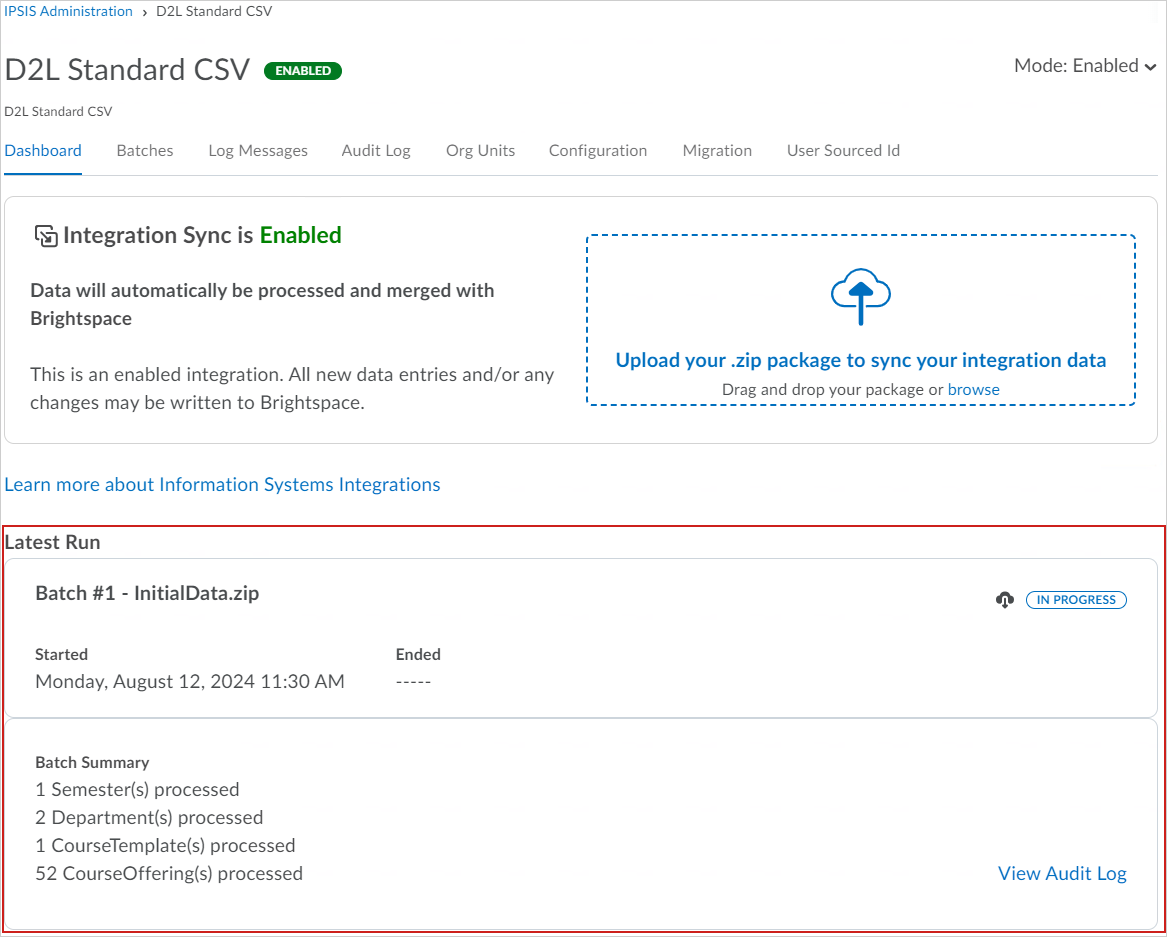Viewport: 1167px width, 937px height.
Task: Open the Mode: Enabled dropdown
Action: coord(1085,65)
